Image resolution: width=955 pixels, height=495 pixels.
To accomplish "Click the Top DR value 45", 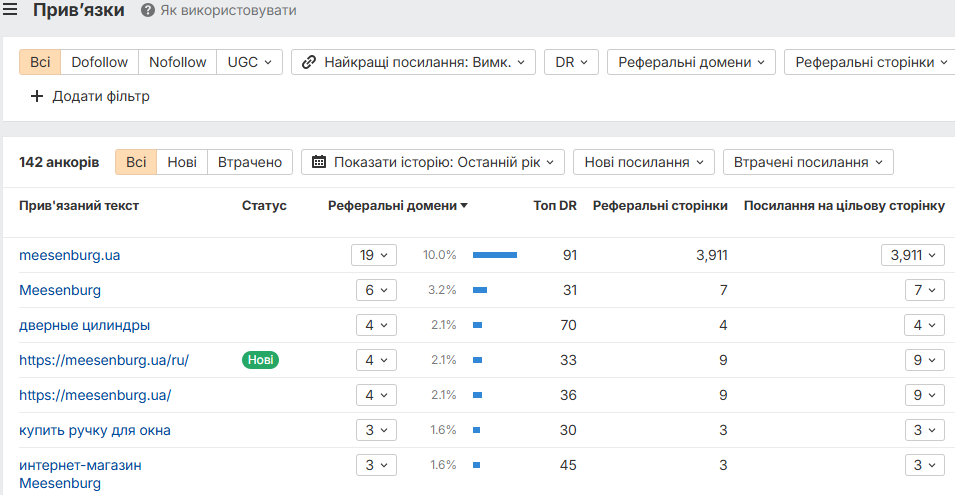I will tap(568, 465).
